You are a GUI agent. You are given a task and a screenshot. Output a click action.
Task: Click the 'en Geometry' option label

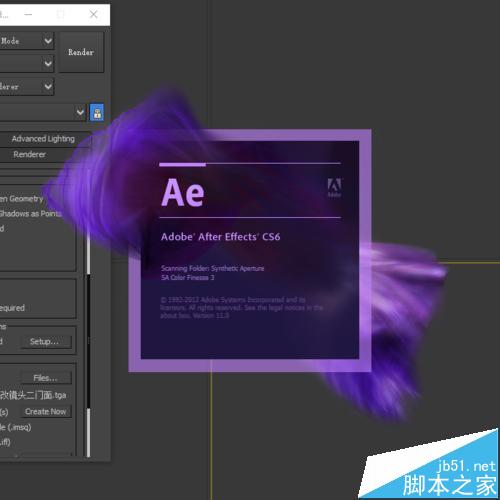click(22, 199)
